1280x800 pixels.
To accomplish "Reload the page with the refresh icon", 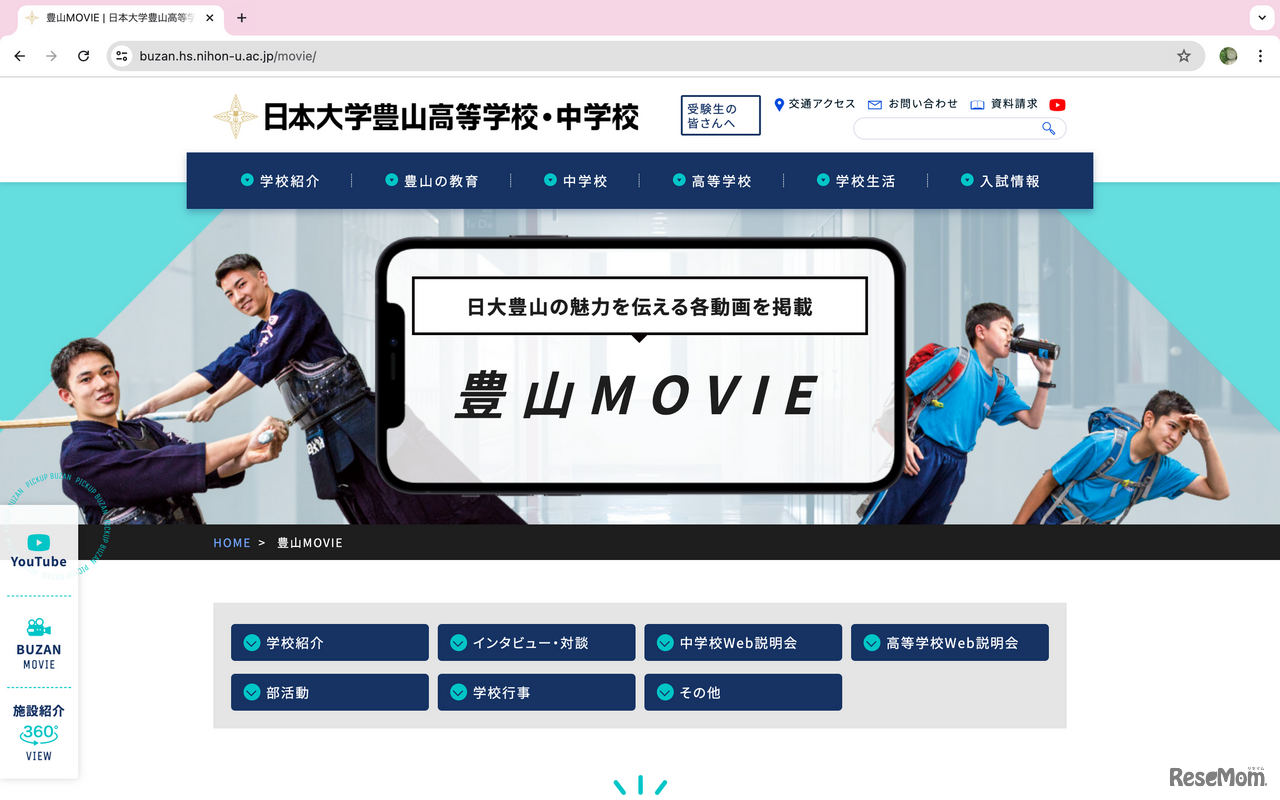I will pos(84,56).
